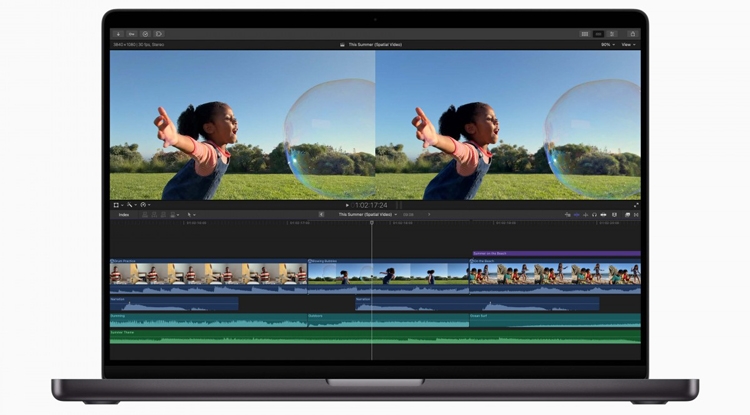Select the Blowing Bubbles video clip
This screenshot has height=415, width=750.
[388, 276]
